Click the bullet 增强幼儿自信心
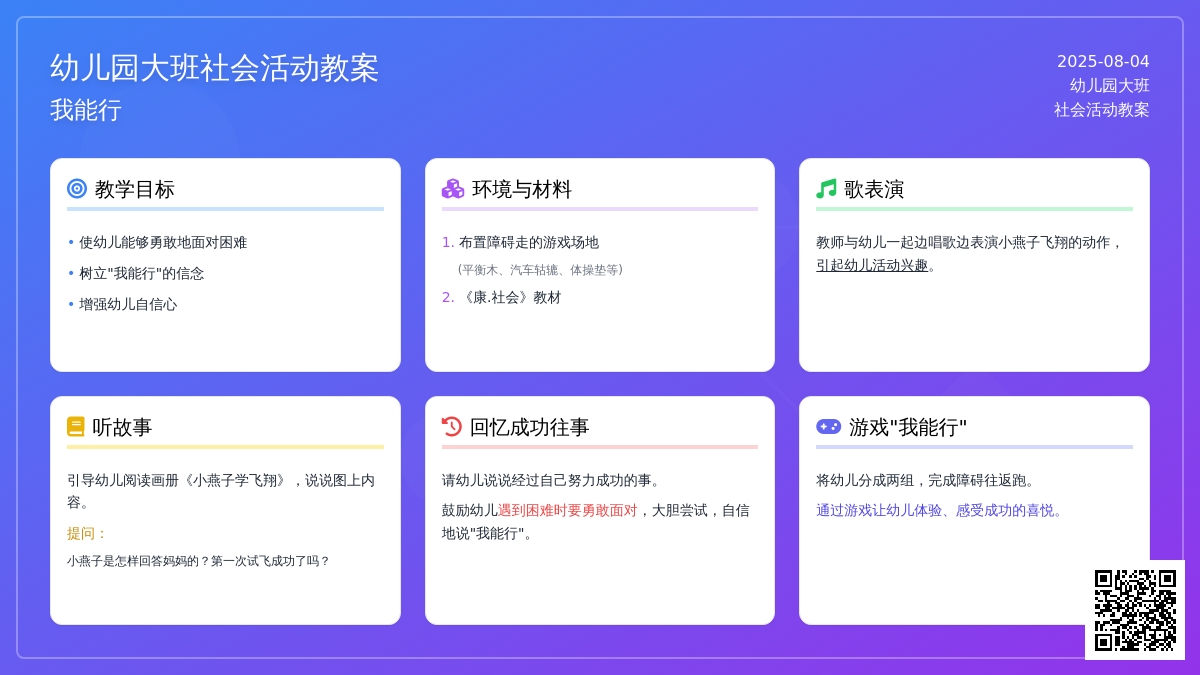 (x=128, y=304)
